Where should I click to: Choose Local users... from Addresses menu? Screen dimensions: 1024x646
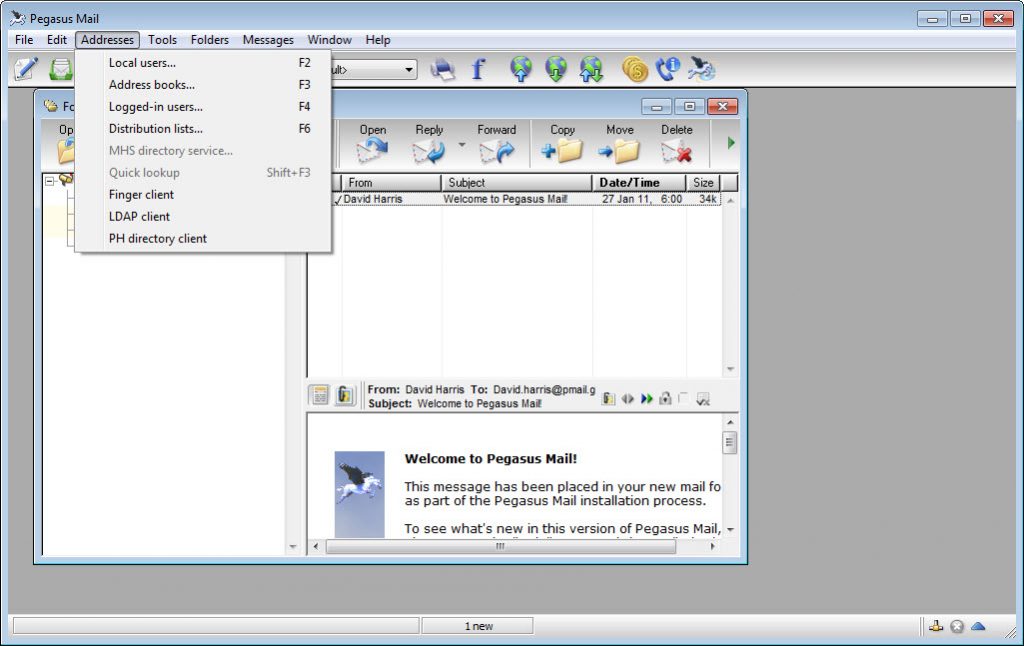[x=203, y=63]
